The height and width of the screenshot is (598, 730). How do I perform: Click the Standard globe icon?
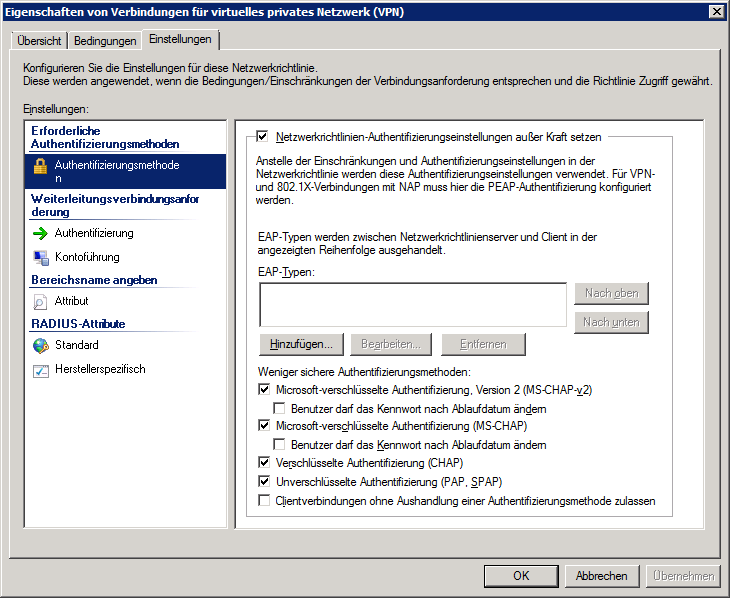pyautogui.click(x=40, y=345)
